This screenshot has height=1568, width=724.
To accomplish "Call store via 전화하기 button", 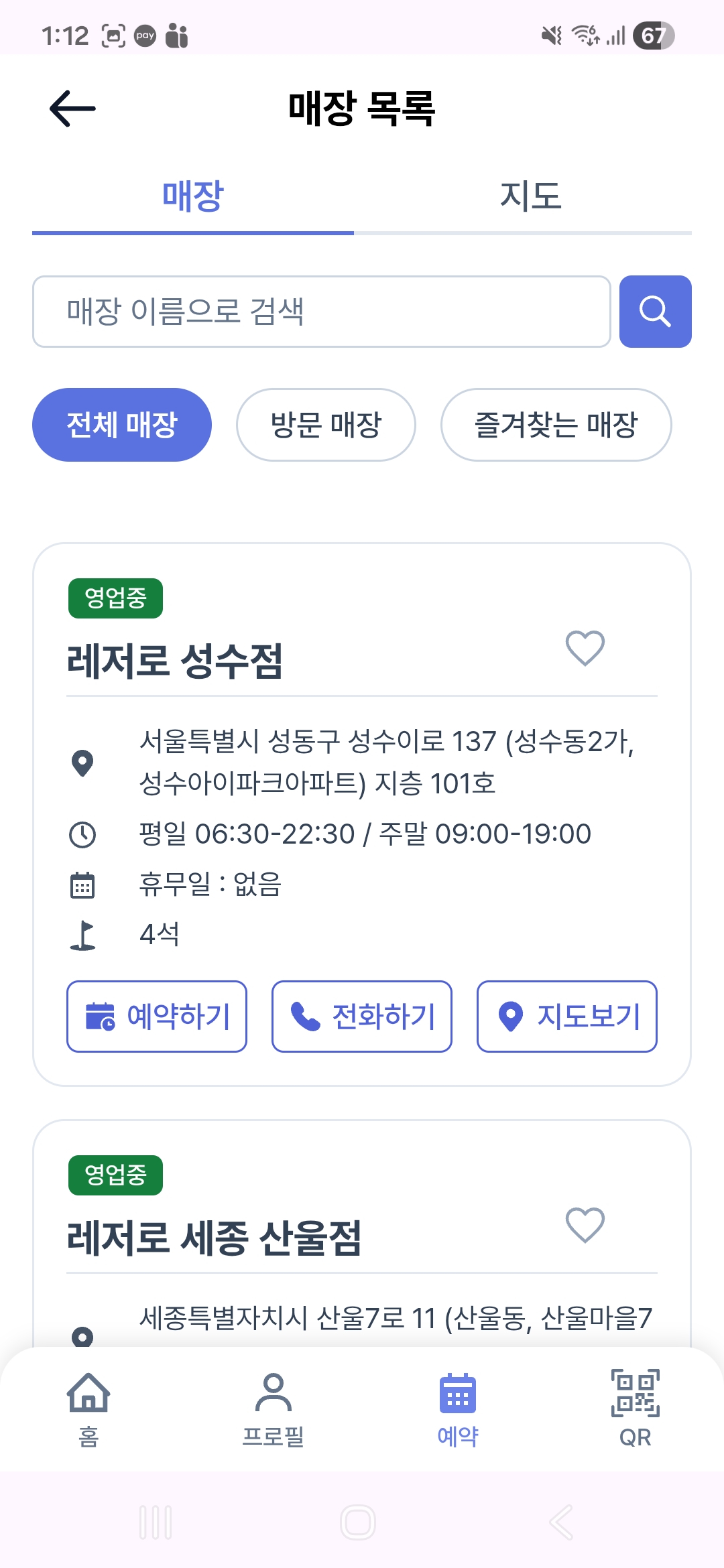I will (362, 1017).
